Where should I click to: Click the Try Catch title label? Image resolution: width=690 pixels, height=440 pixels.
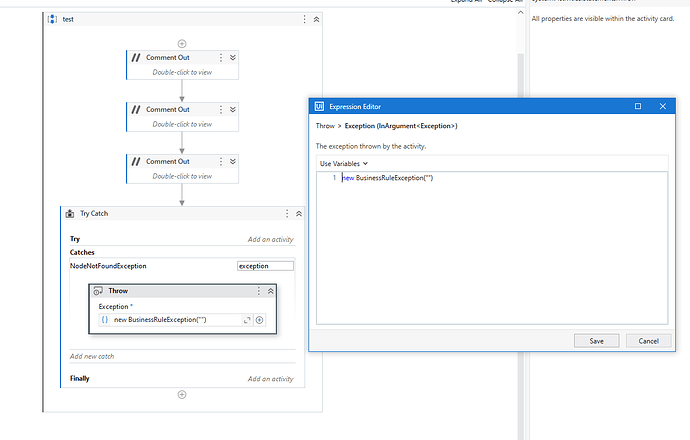[94, 213]
